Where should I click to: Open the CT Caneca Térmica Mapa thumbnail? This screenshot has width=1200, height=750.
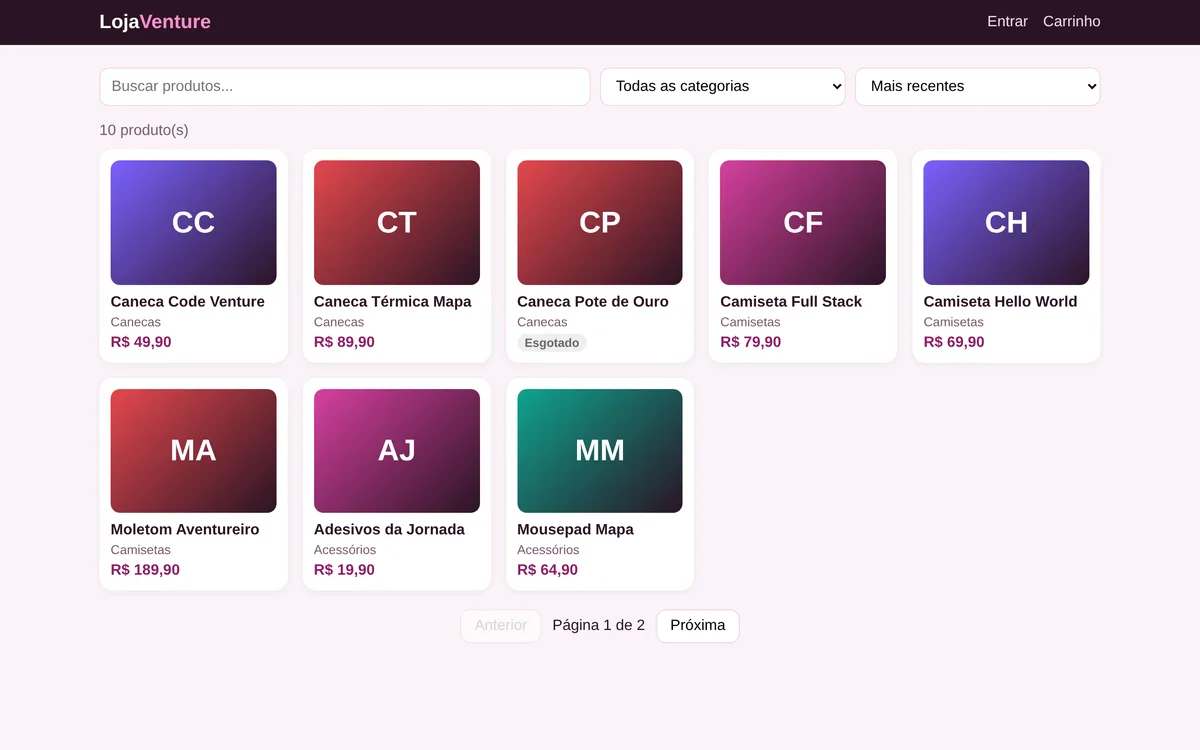397,222
